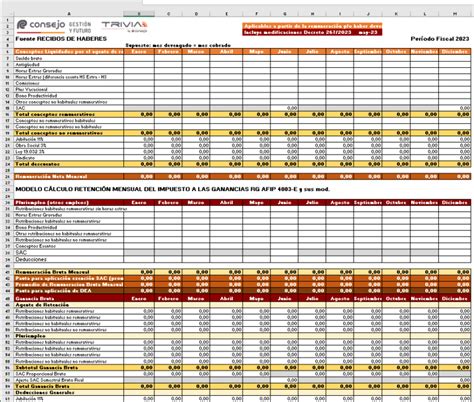Select the 'Incluye modificaciones Decreto 267/2023' cell
The image size is (474, 402).
pyautogui.click(x=312, y=32)
